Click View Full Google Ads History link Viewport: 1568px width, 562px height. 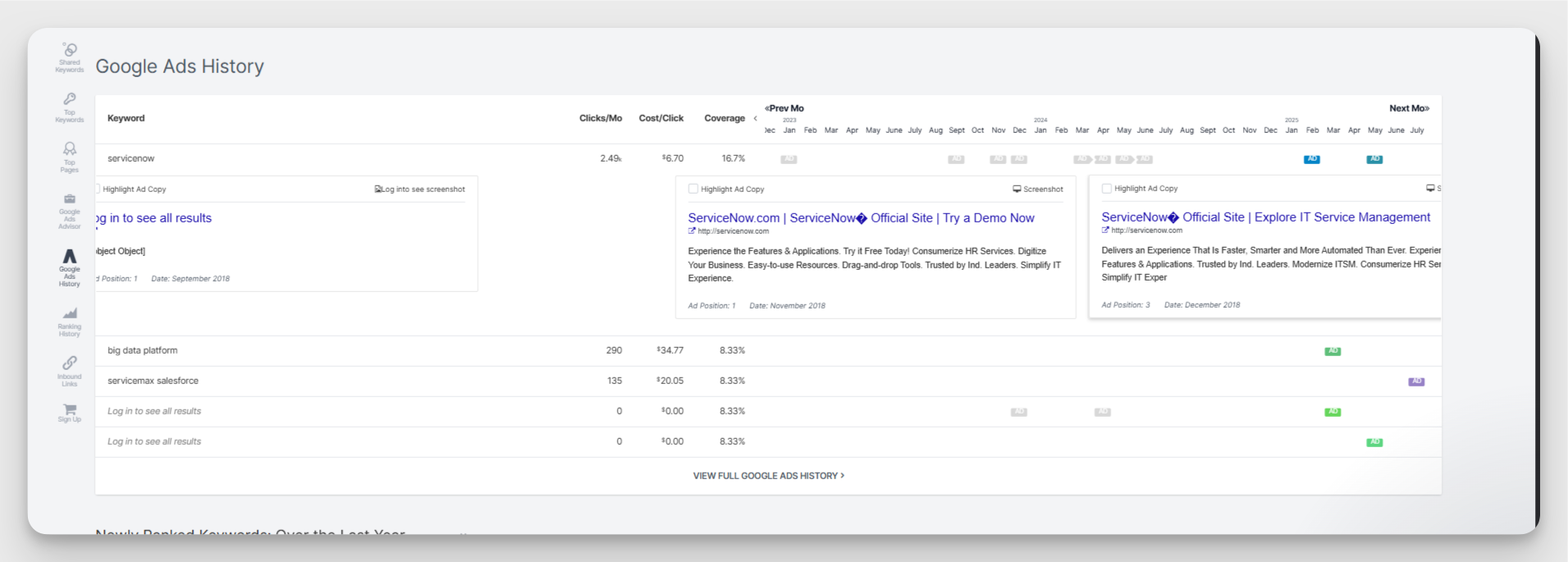pos(768,476)
